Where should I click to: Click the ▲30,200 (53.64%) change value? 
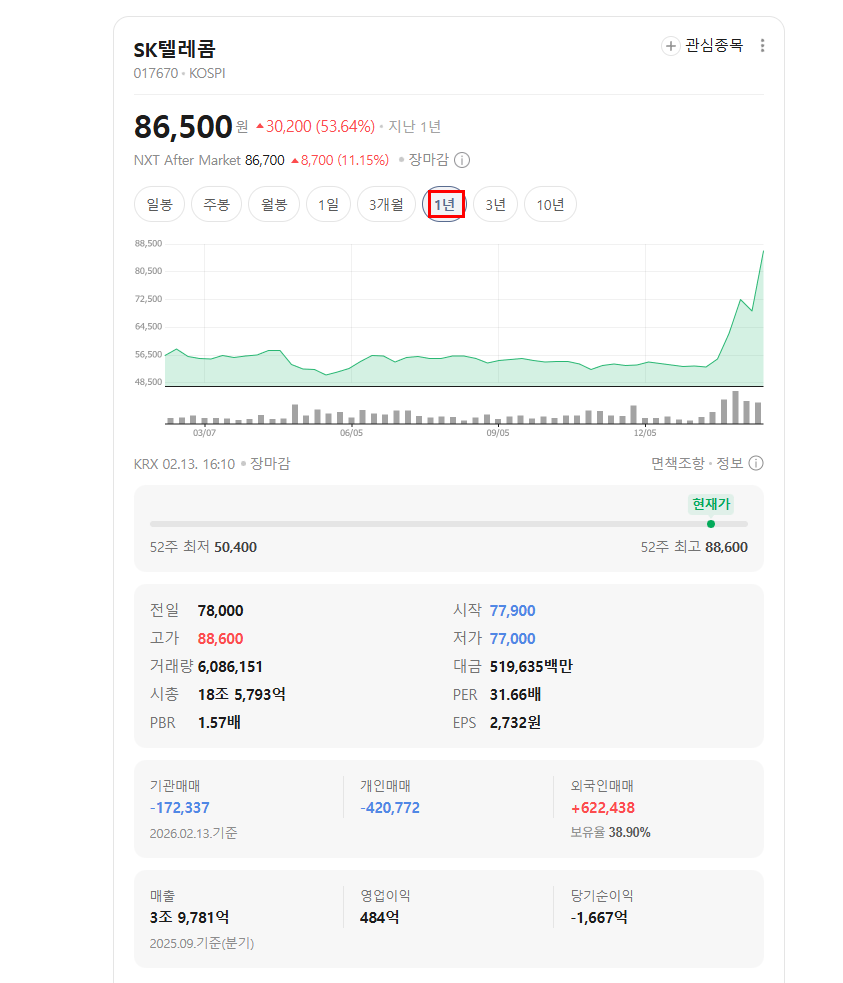click(315, 127)
